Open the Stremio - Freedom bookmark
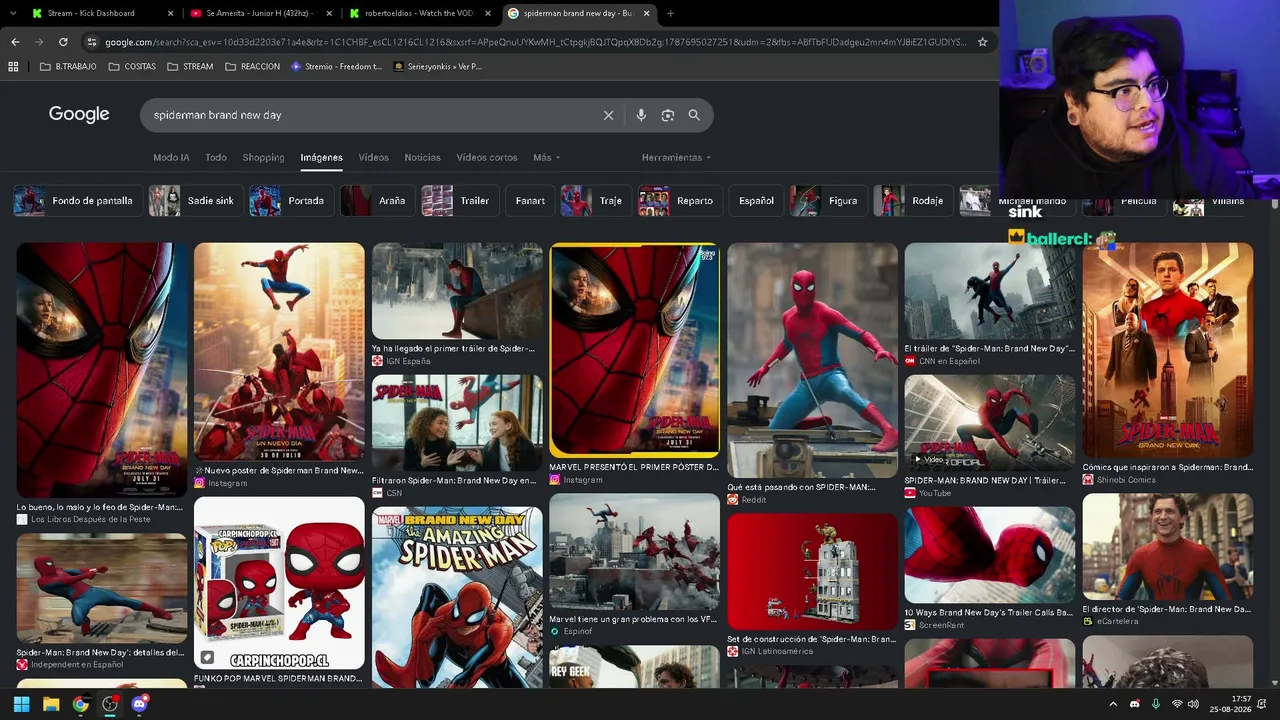1280x720 pixels. tap(337, 67)
